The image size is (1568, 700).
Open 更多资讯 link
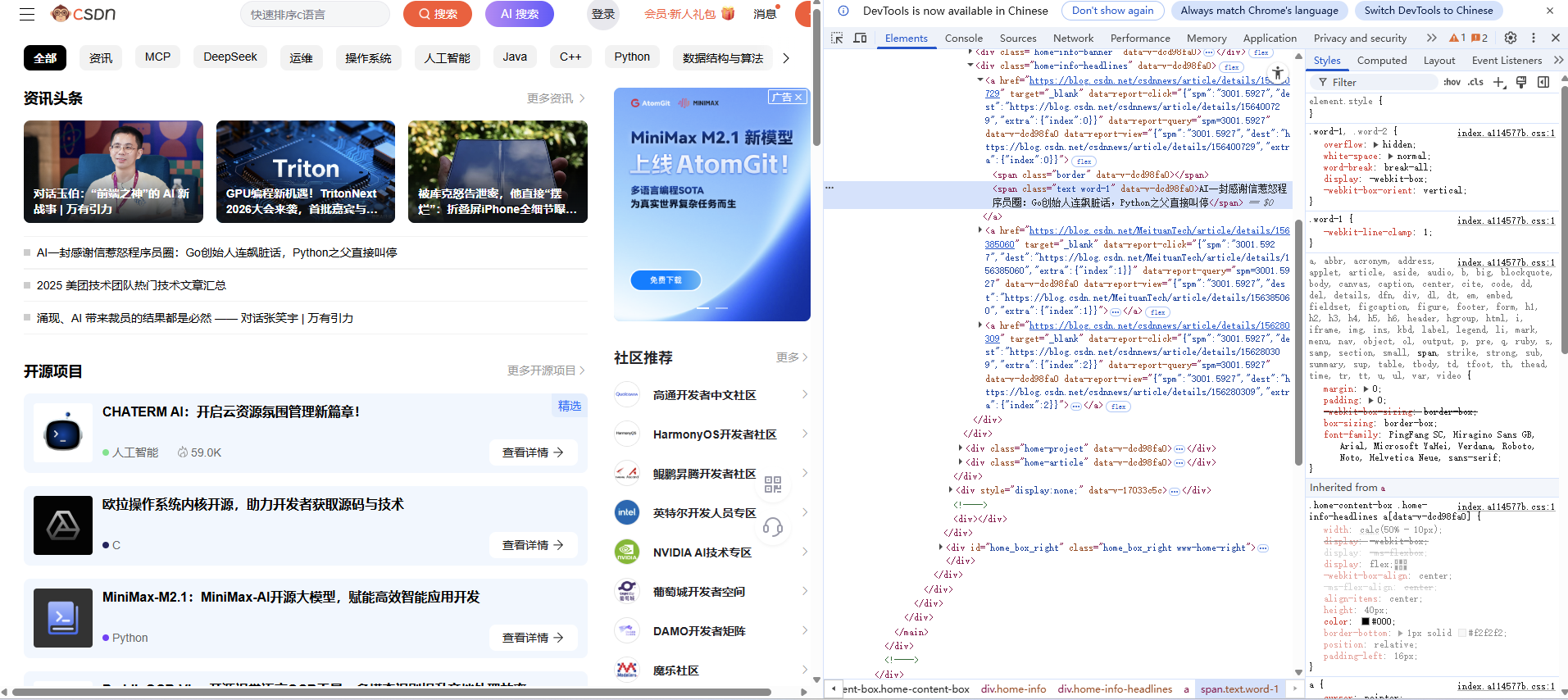point(556,98)
